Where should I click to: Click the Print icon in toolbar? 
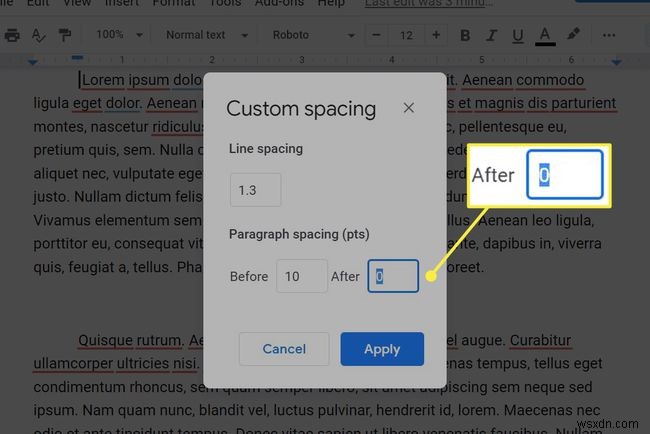tap(12, 35)
